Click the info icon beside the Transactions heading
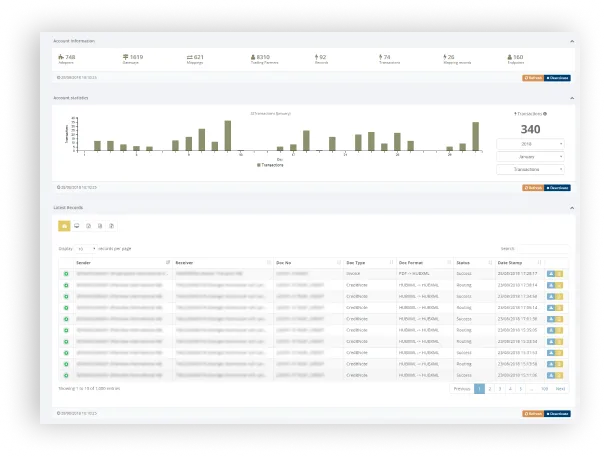Viewport: 604px width, 456px height. click(545, 114)
